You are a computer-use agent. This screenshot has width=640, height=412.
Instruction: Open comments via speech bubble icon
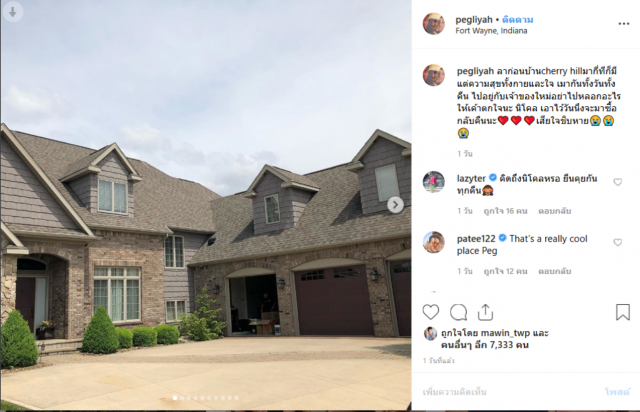click(458, 312)
